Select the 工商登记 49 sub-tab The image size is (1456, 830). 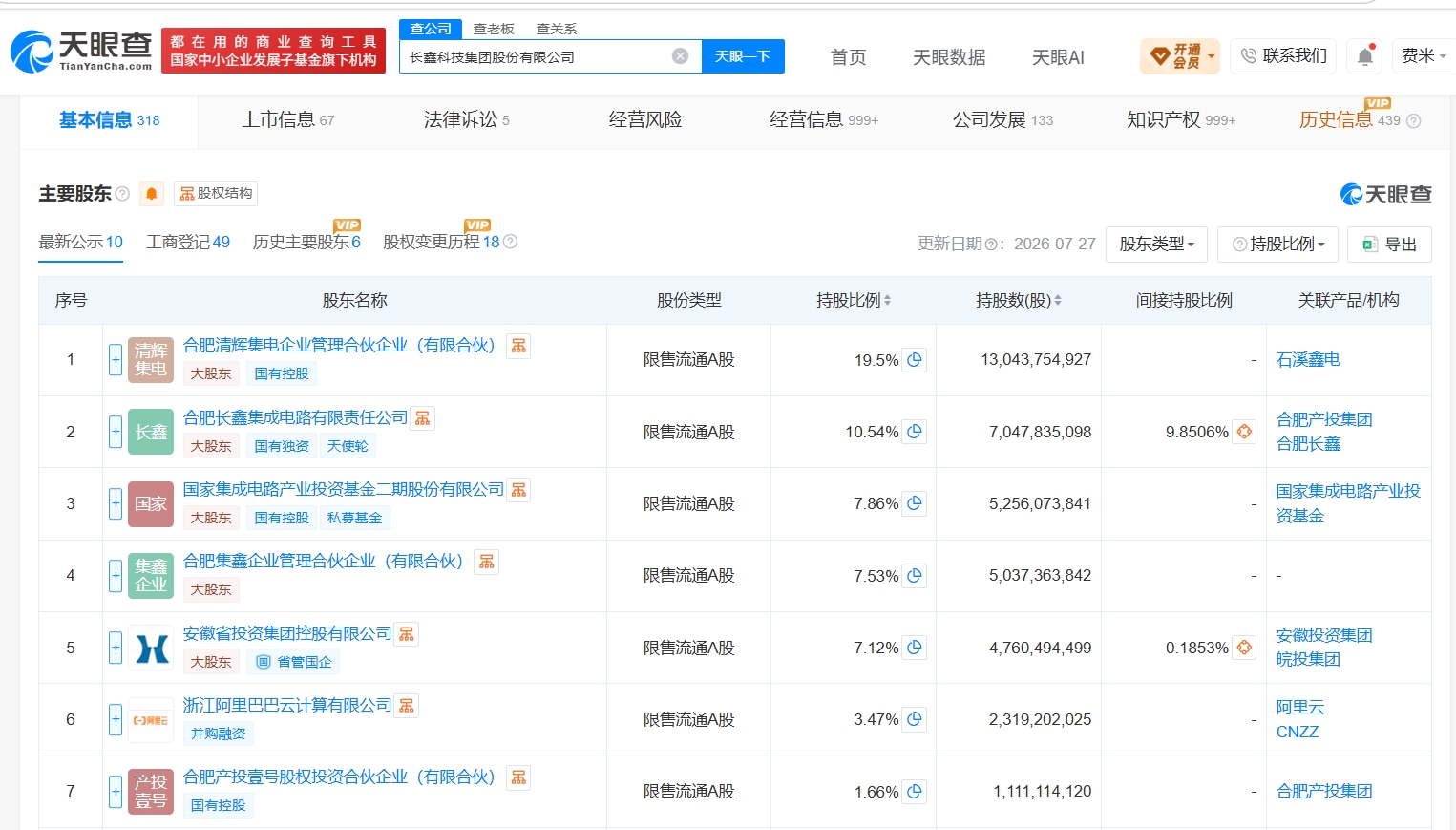pos(188,243)
